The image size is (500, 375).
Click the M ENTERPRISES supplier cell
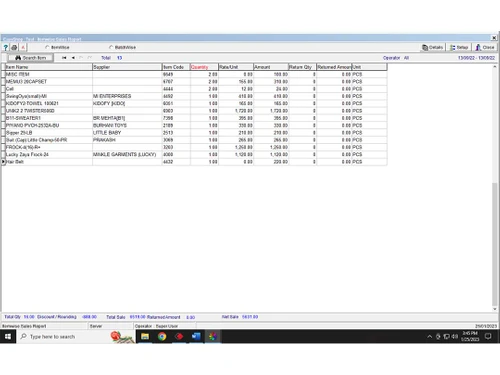127,96
